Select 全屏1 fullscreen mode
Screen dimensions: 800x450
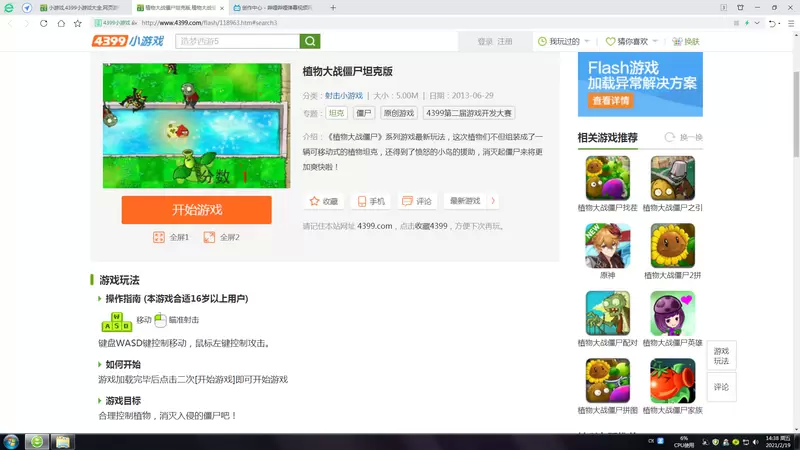(x=171, y=237)
